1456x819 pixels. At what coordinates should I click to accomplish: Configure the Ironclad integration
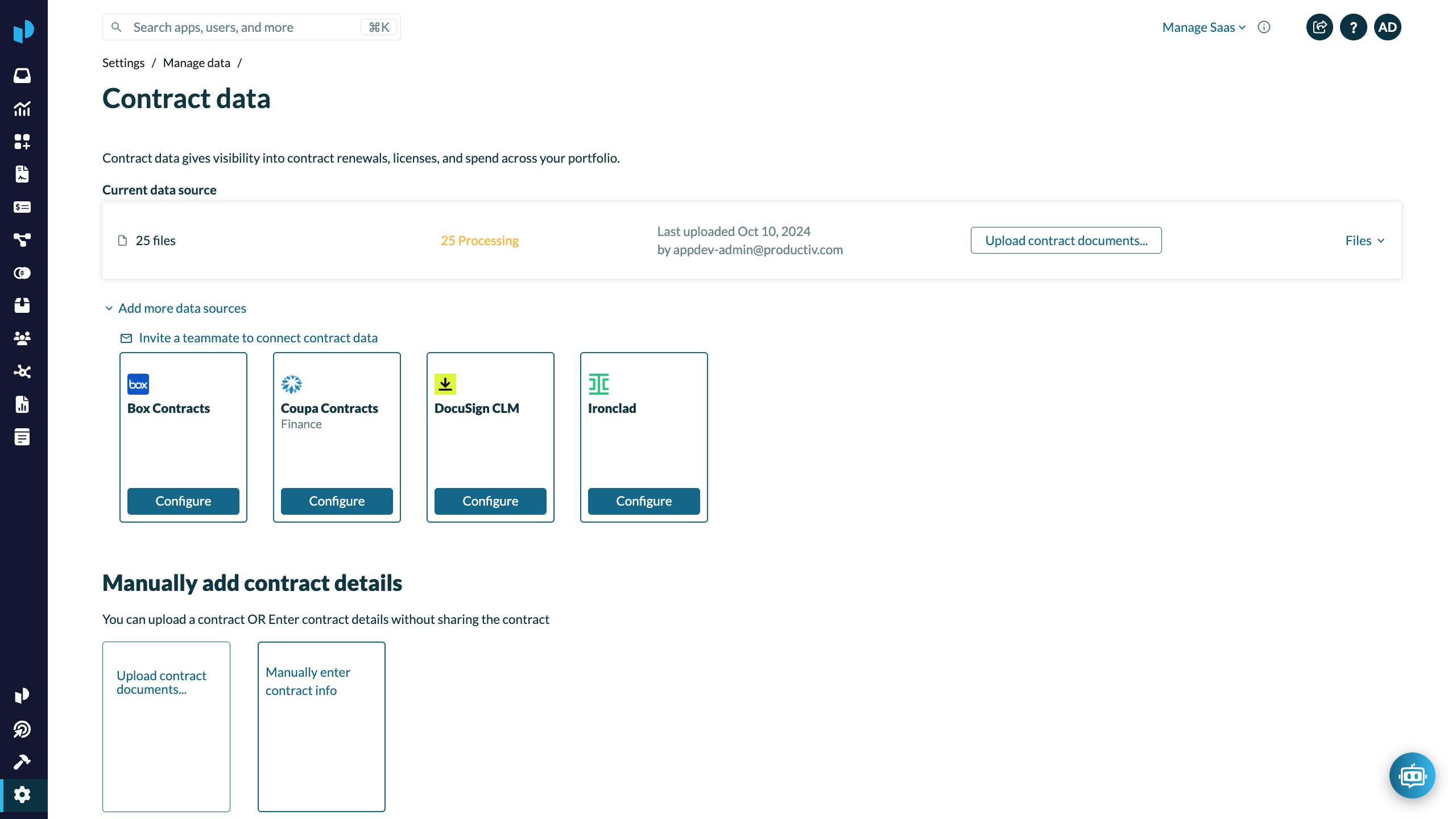click(x=644, y=501)
